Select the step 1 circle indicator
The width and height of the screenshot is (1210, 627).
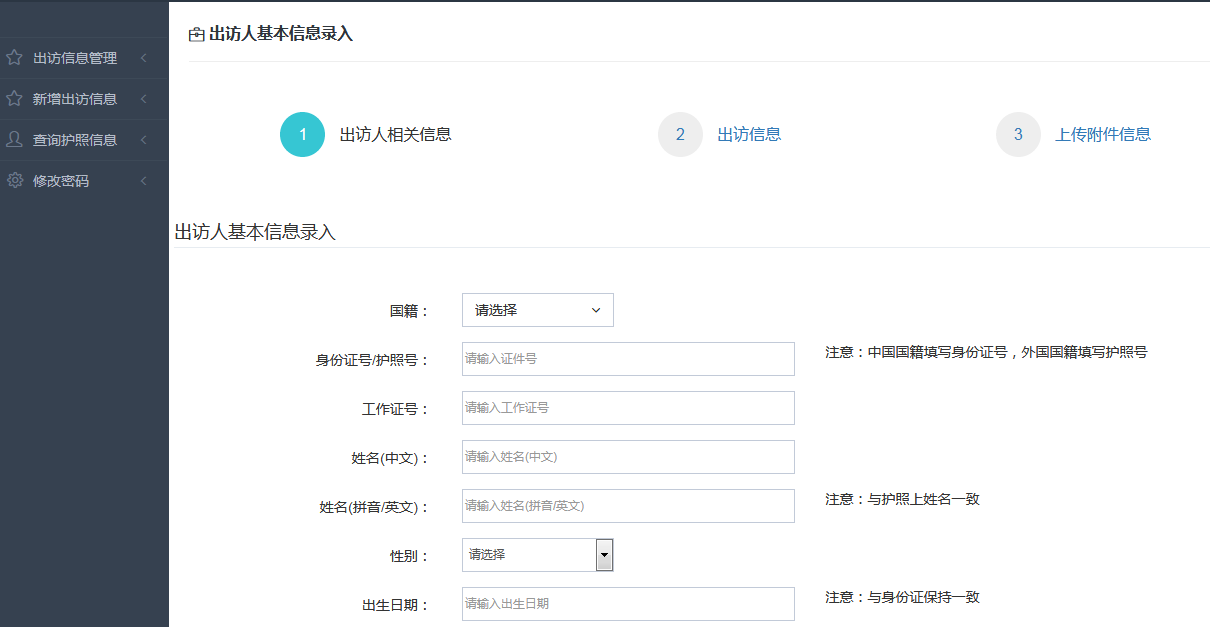click(x=302, y=135)
